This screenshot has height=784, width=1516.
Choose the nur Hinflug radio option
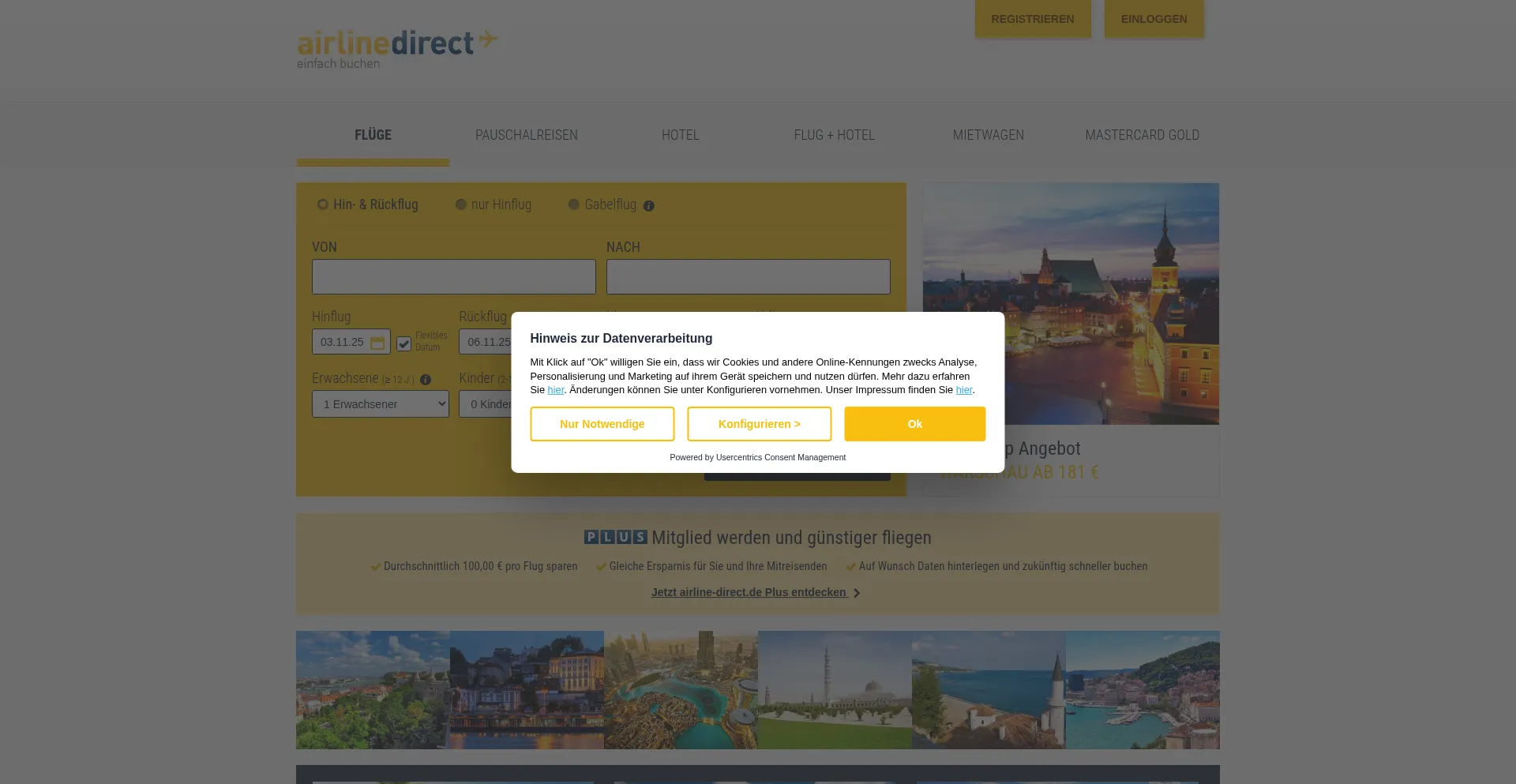(461, 204)
